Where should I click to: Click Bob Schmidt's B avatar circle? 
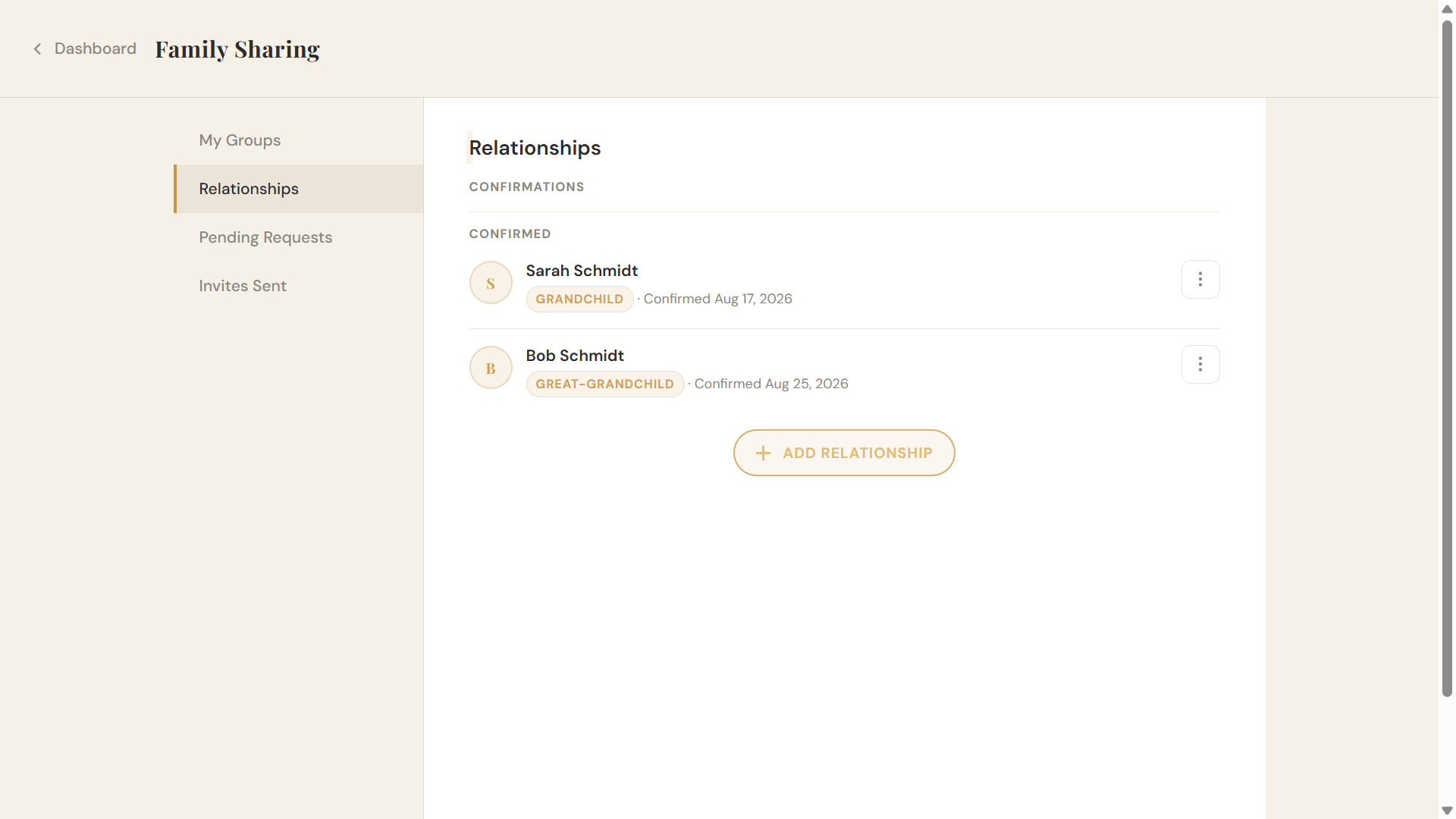click(491, 368)
